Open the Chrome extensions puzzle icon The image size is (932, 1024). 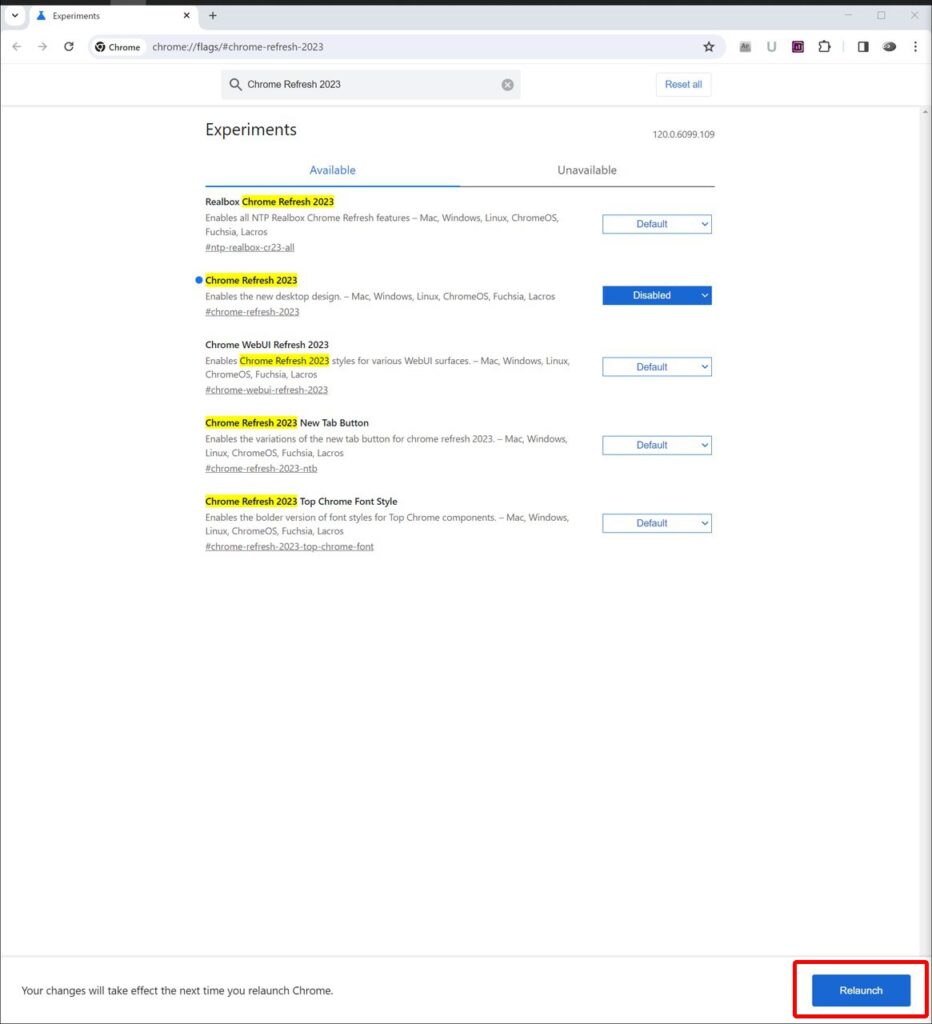point(824,46)
